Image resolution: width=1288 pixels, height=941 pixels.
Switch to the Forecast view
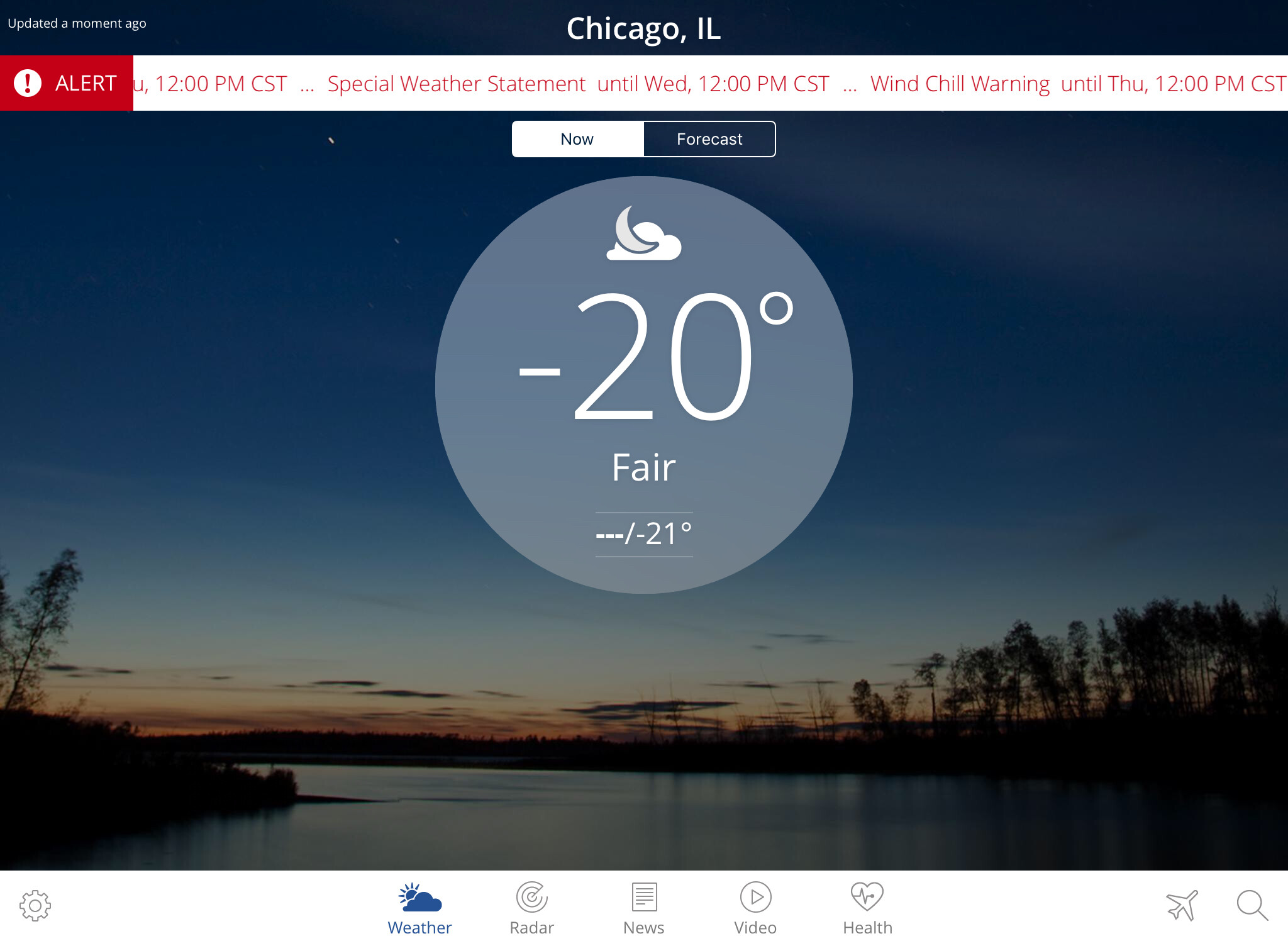pyautogui.click(x=709, y=139)
